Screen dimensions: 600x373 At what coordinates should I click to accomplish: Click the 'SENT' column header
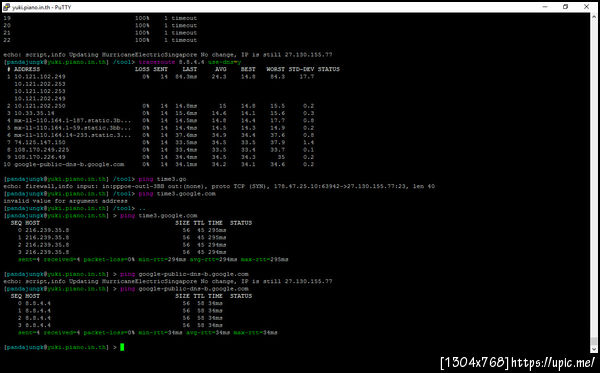pyautogui.click(x=160, y=69)
